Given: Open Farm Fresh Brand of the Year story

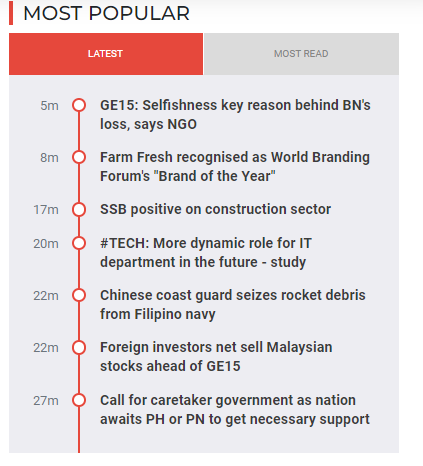Looking at the screenshot, I should (235, 167).
